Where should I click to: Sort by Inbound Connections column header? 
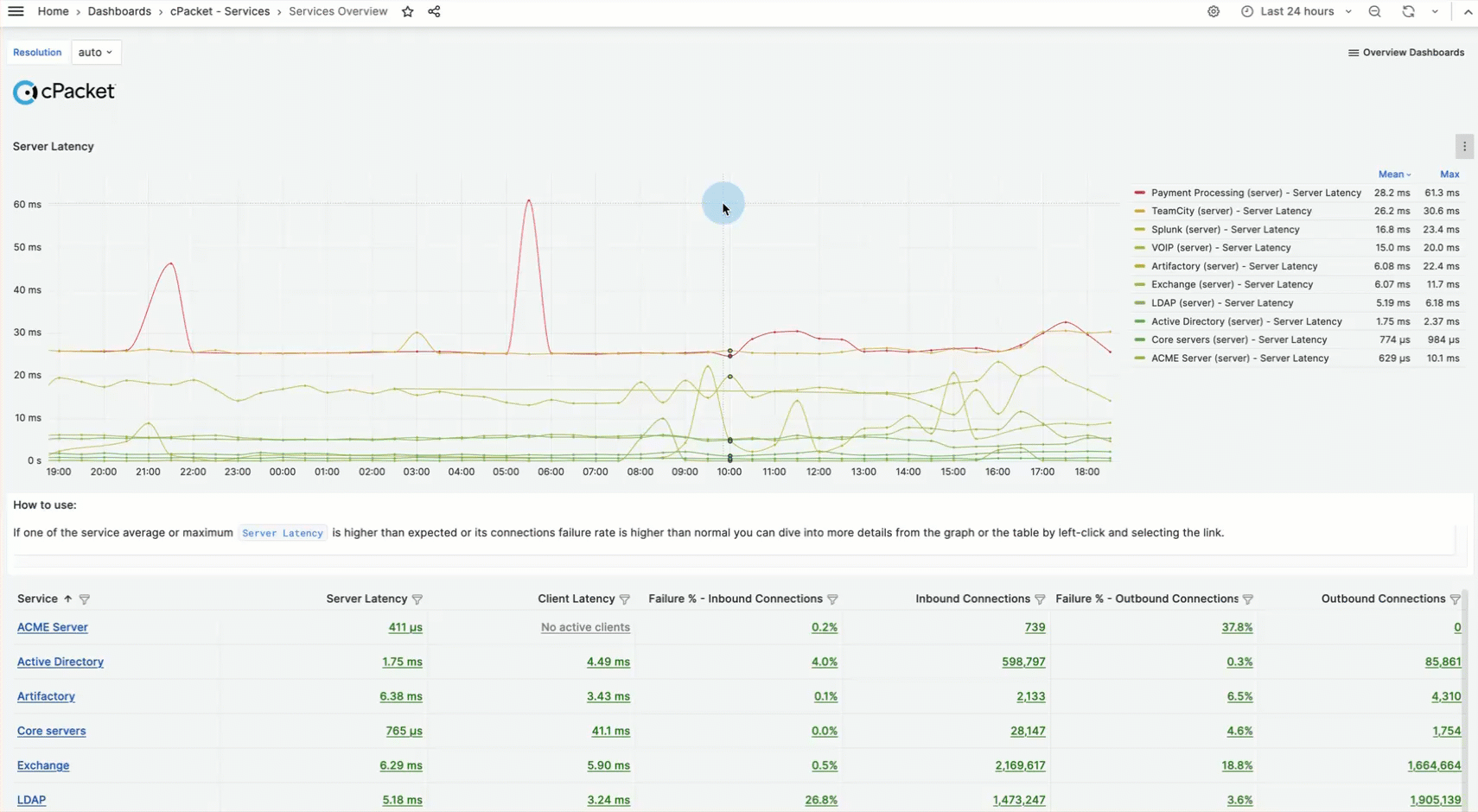click(x=972, y=599)
